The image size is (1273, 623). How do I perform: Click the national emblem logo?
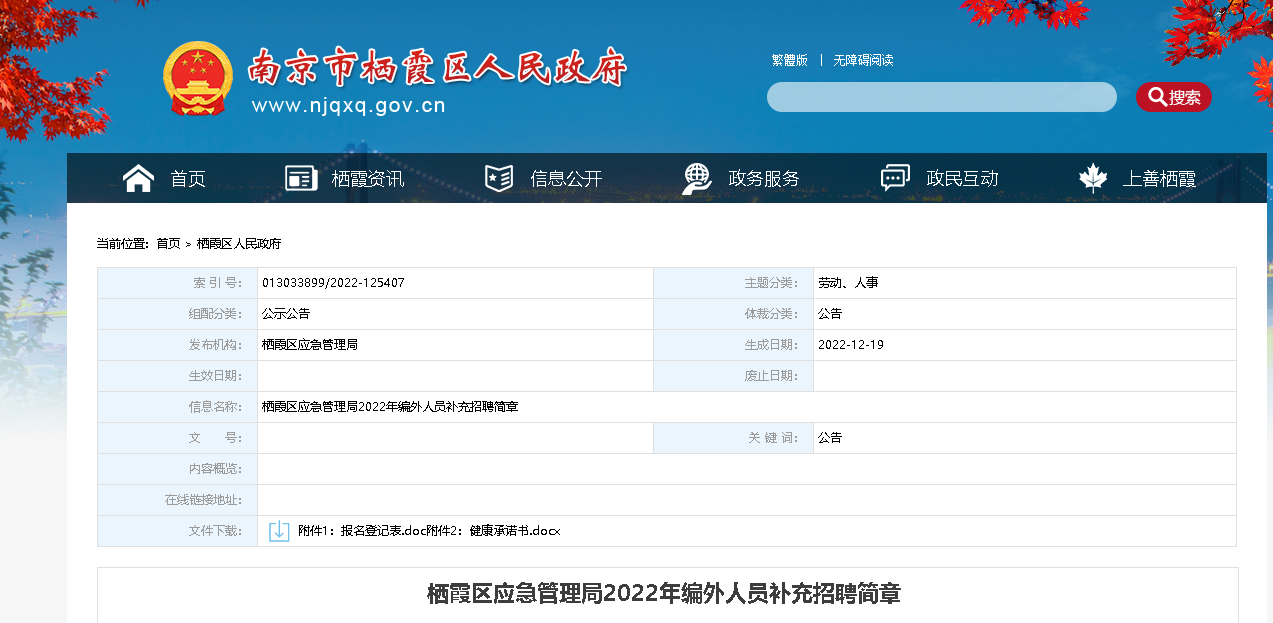pyautogui.click(x=197, y=78)
